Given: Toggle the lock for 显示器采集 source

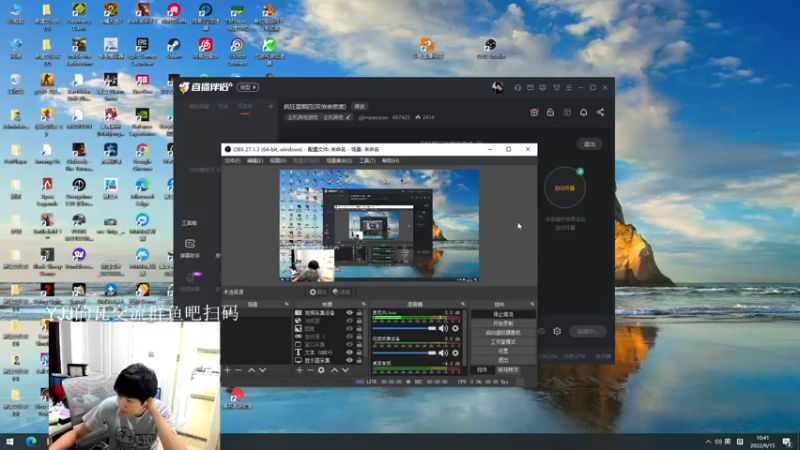Looking at the screenshot, I should [x=359, y=360].
